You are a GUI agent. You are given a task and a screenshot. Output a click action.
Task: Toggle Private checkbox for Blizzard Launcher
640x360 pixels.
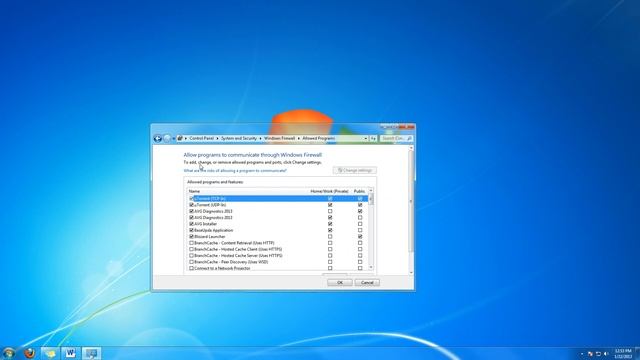(x=330, y=237)
